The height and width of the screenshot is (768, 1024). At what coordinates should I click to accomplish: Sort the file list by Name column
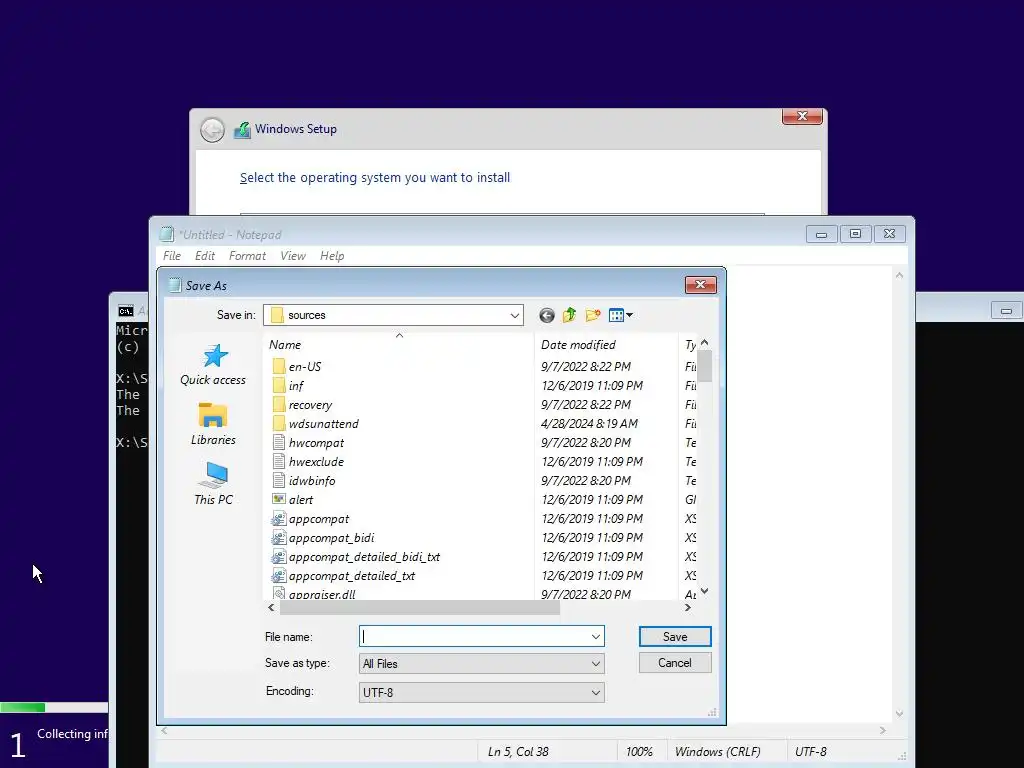point(399,344)
